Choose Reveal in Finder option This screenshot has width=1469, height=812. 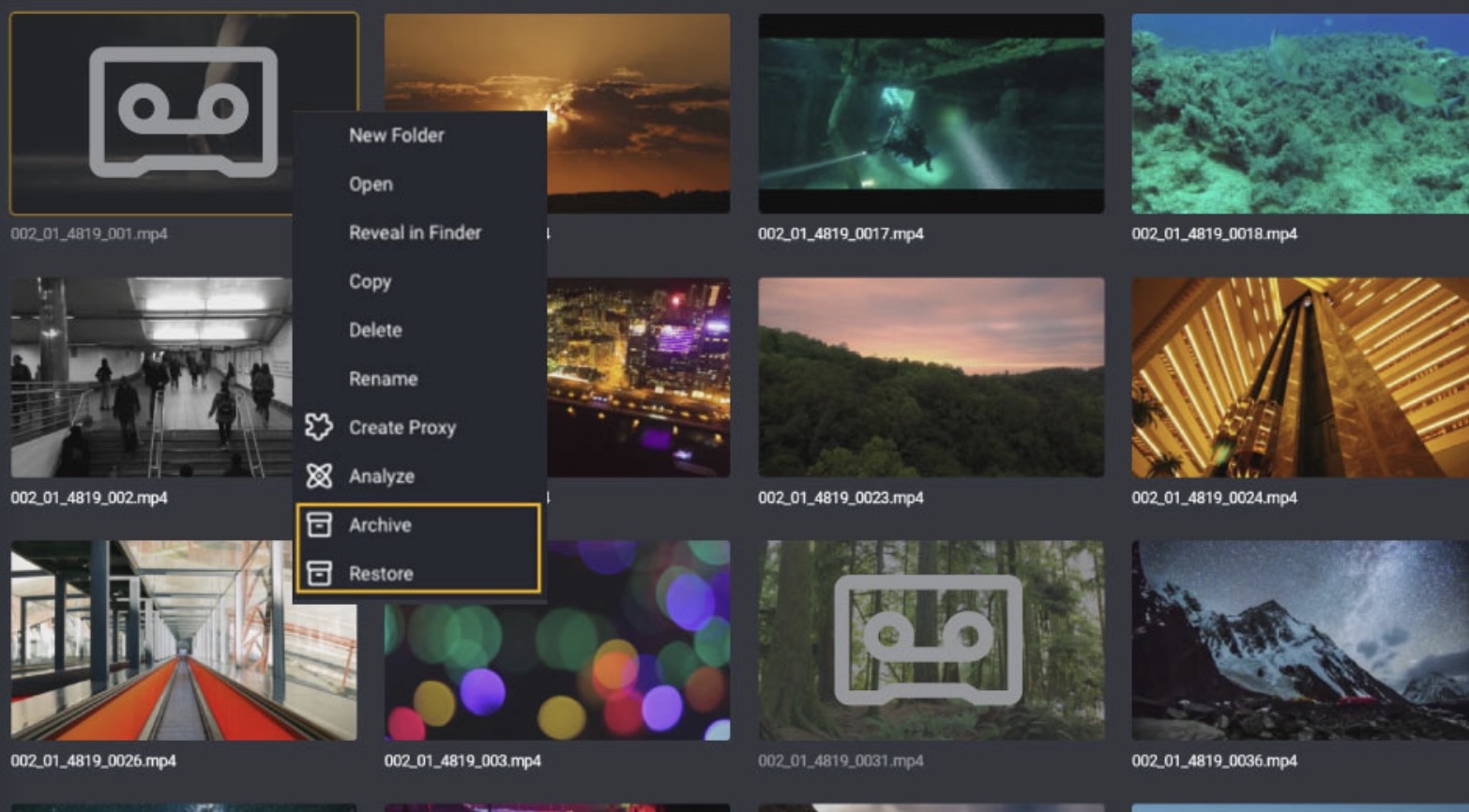415,233
